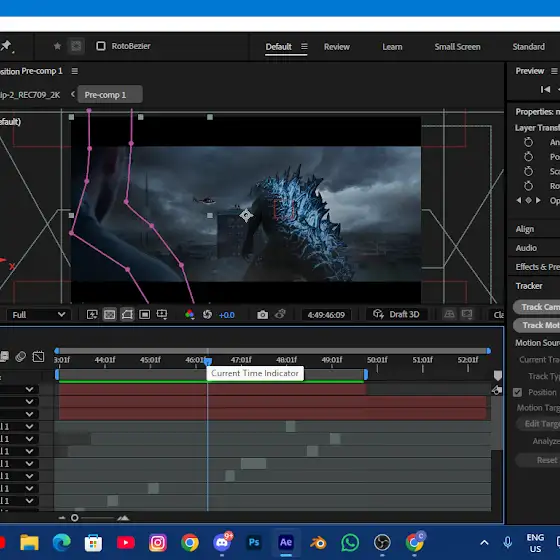
Task: Toggle mask and shape path visibility
Action: 127,315
